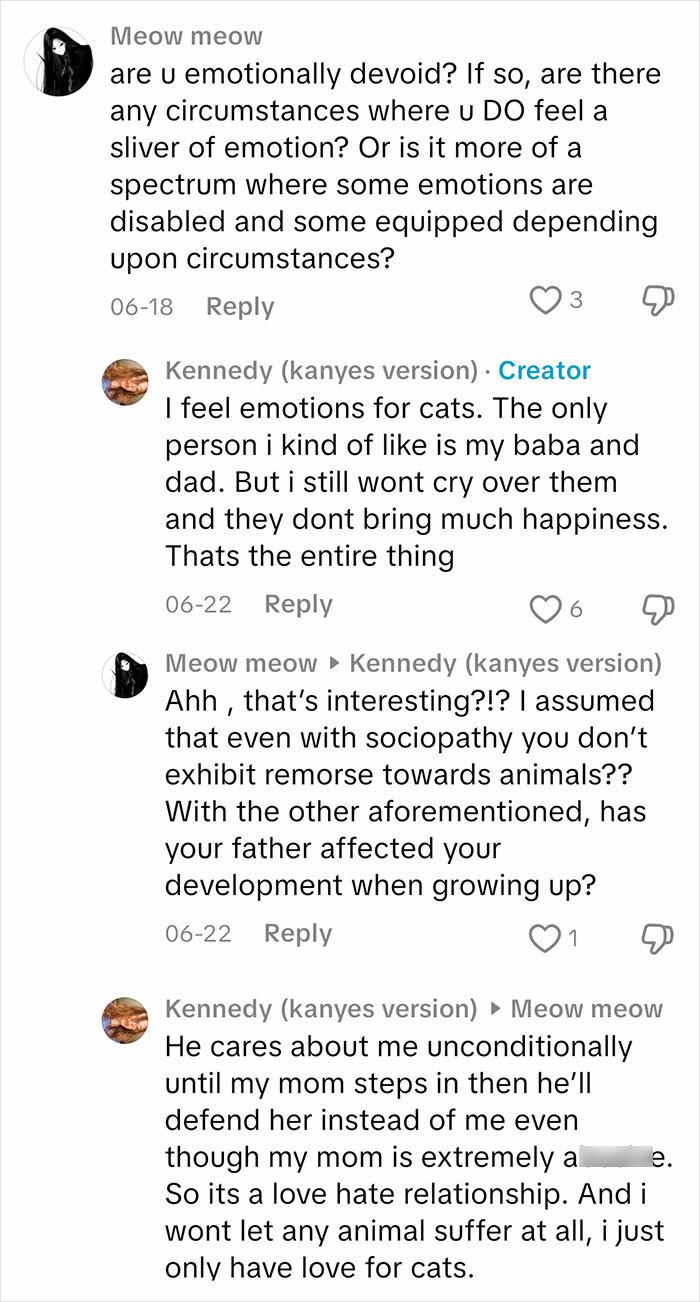Tap the dislike icon beside Kennedy's first reply
The width and height of the screenshot is (700, 1302).
point(655,604)
